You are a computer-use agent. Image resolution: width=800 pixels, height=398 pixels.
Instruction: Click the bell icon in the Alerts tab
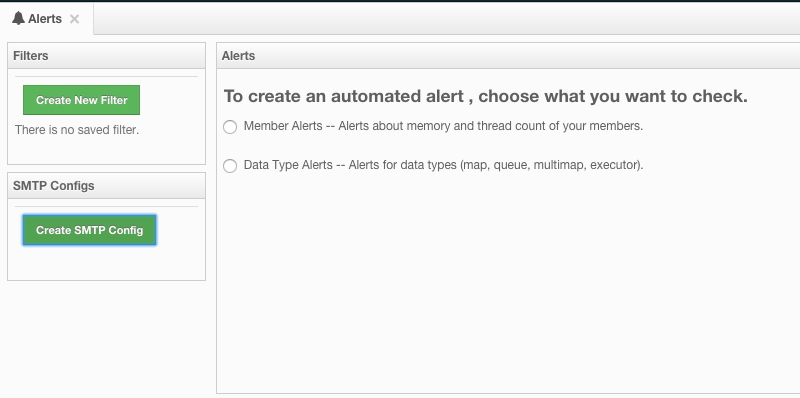18,18
